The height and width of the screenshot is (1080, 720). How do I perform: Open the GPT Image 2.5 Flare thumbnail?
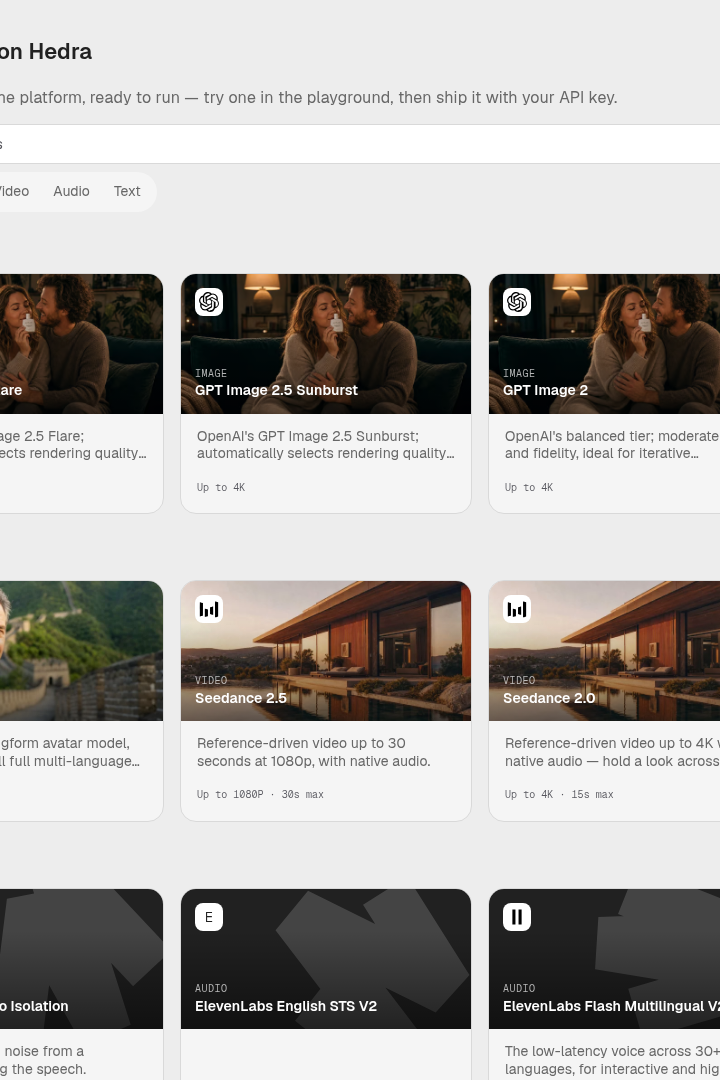[81, 344]
